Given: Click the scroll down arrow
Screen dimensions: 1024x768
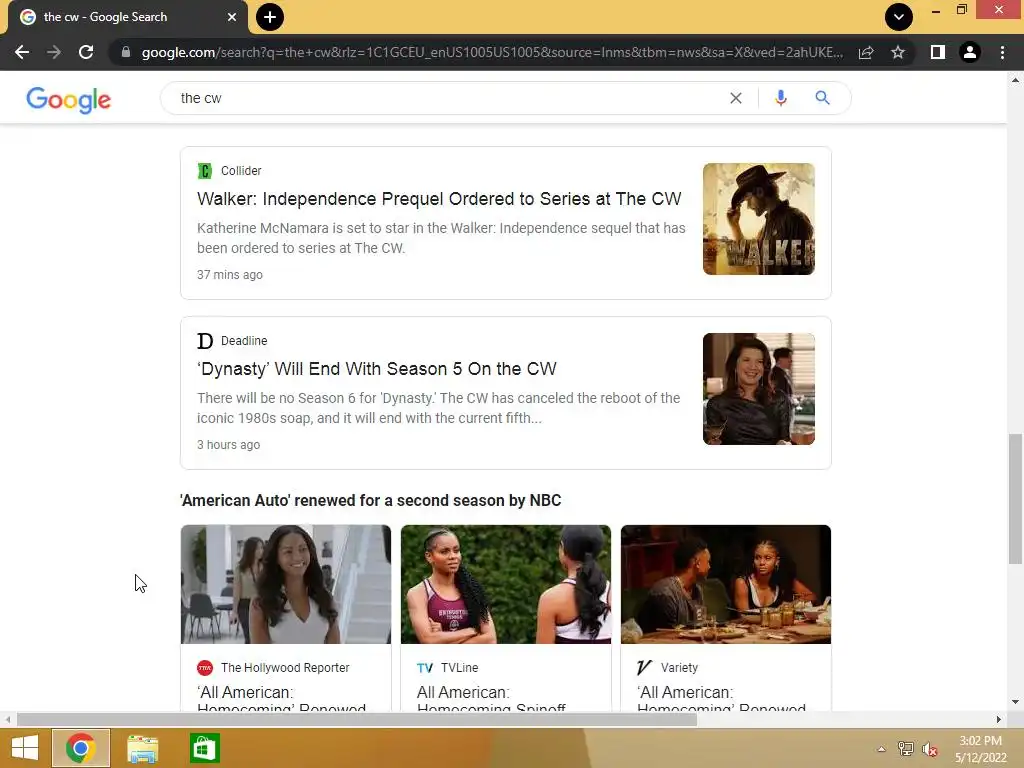Looking at the screenshot, I should point(1015,702).
